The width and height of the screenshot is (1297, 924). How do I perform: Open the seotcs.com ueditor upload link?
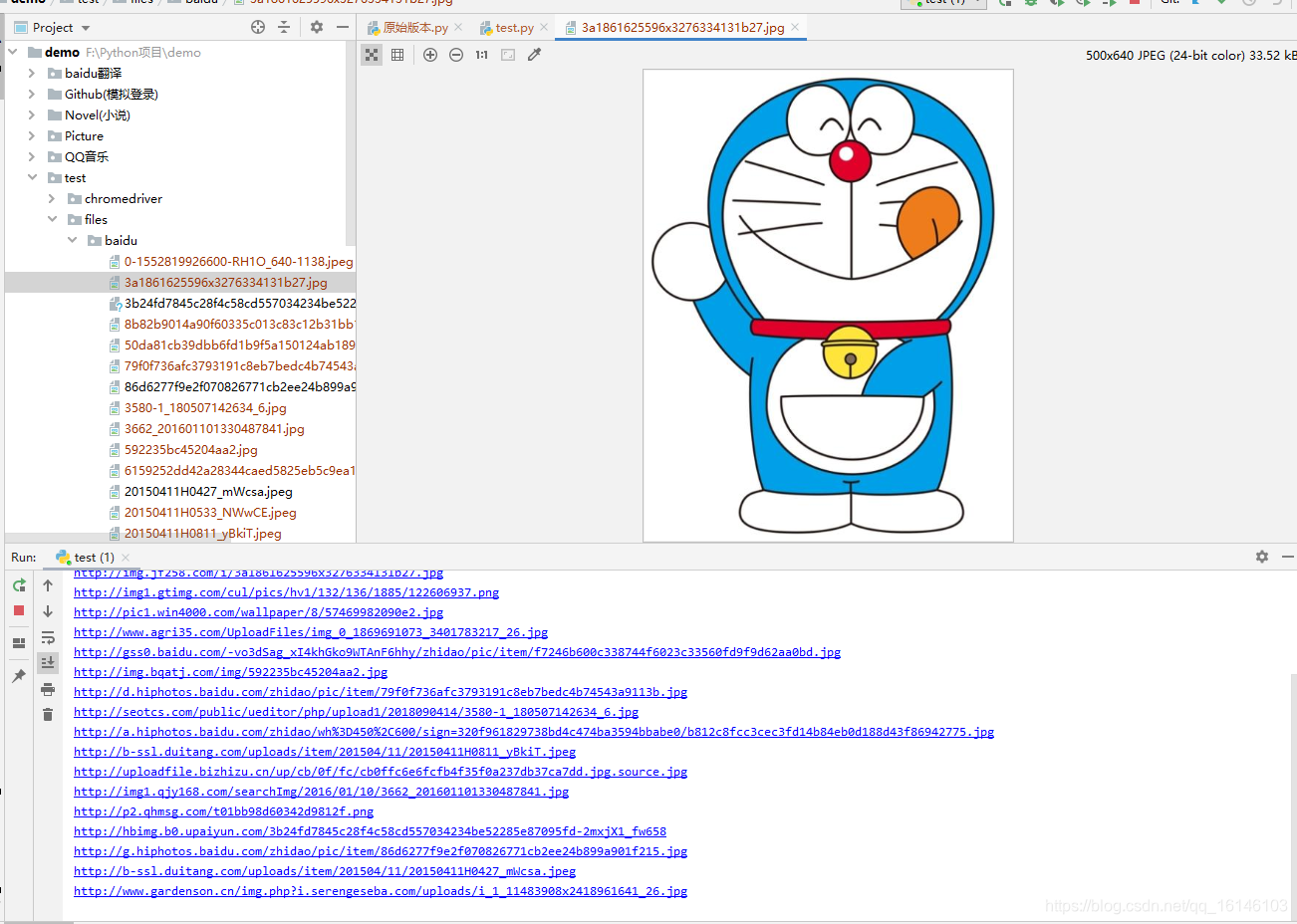(x=356, y=712)
